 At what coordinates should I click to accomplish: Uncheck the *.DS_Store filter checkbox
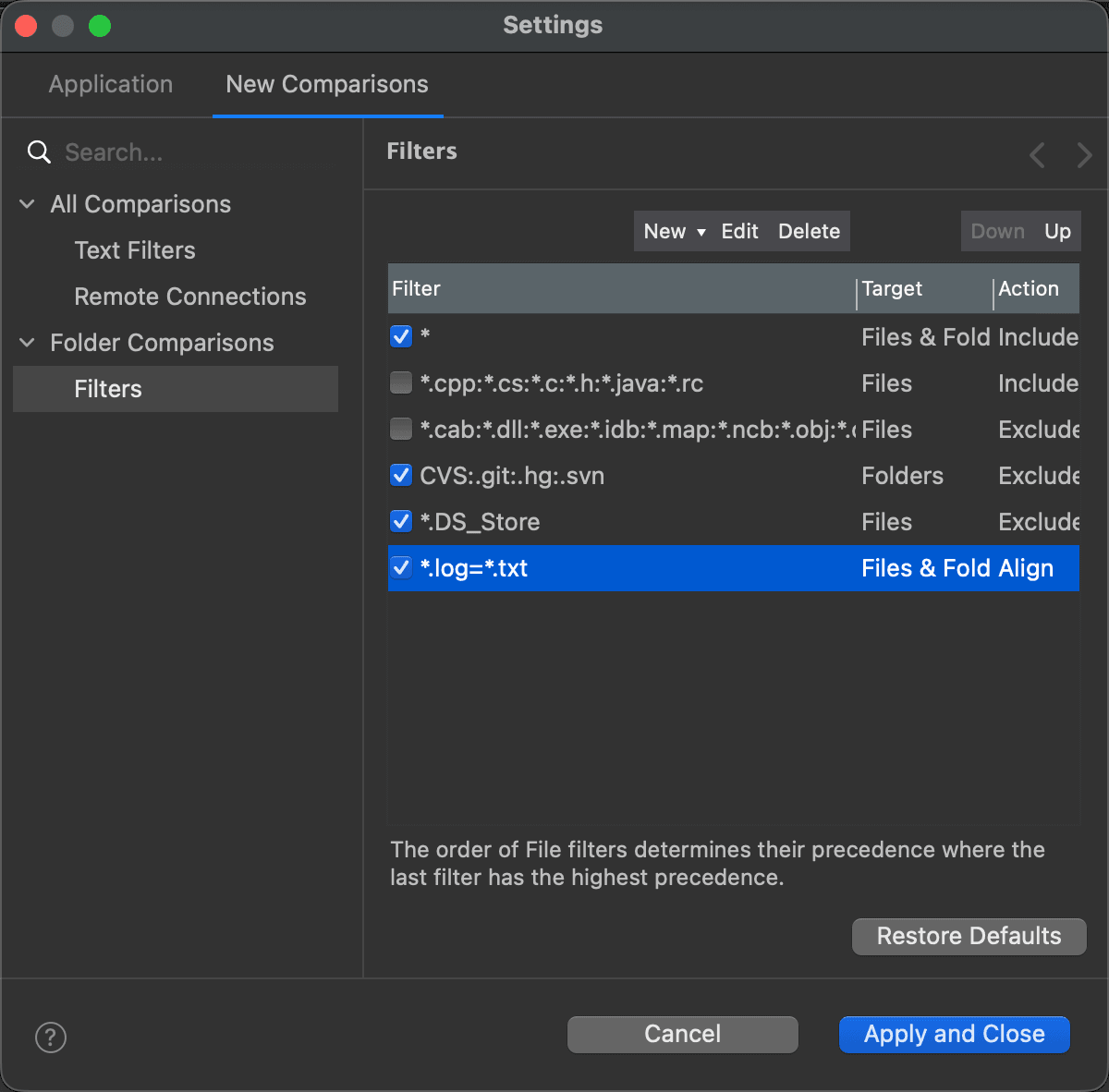pos(401,521)
